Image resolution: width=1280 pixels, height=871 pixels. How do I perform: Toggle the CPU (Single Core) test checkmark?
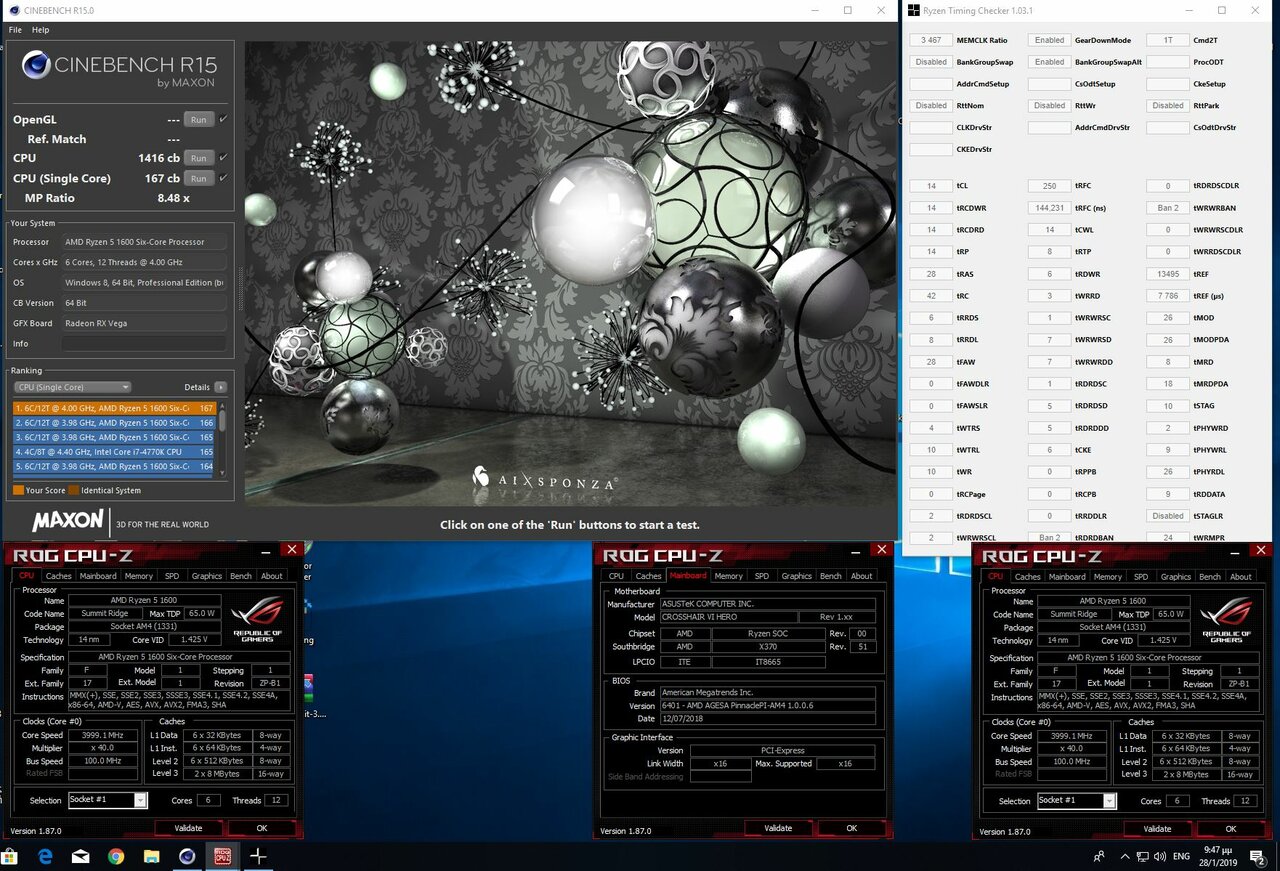[223, 178]
